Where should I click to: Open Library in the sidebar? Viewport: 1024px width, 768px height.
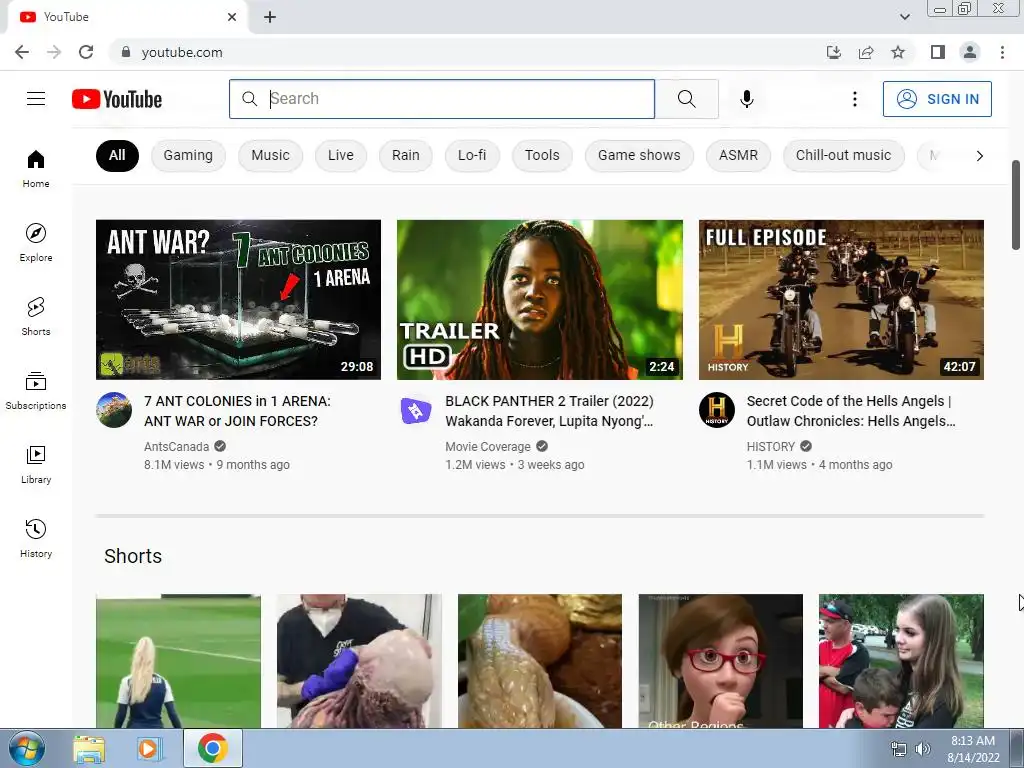click(36, 464)
